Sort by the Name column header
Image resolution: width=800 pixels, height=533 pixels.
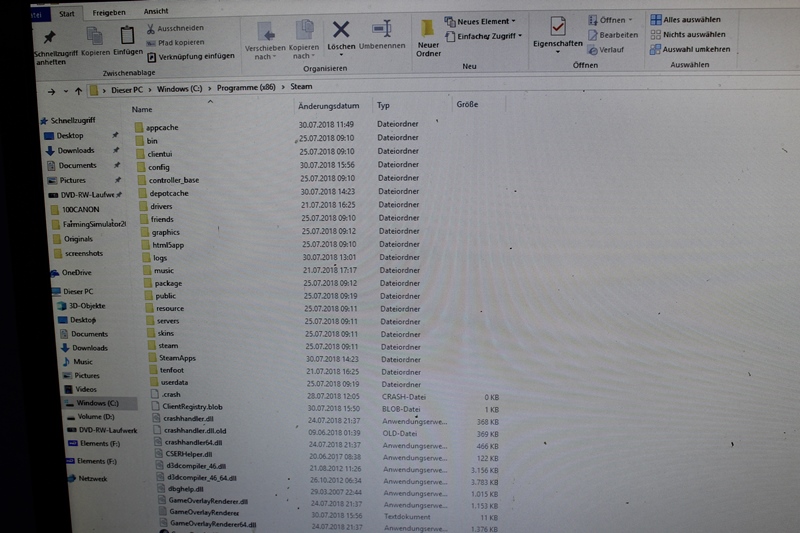click(142, 109)
